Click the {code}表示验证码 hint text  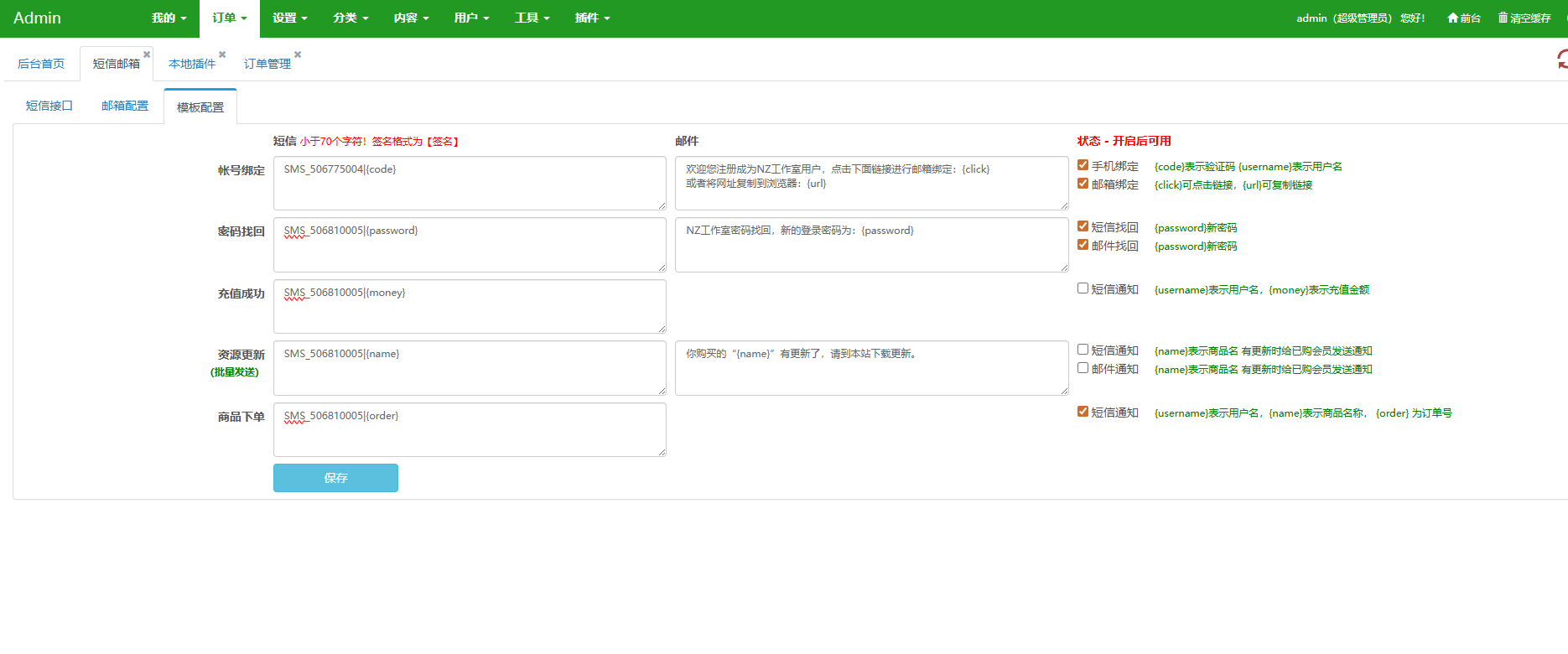[1195, 167]
